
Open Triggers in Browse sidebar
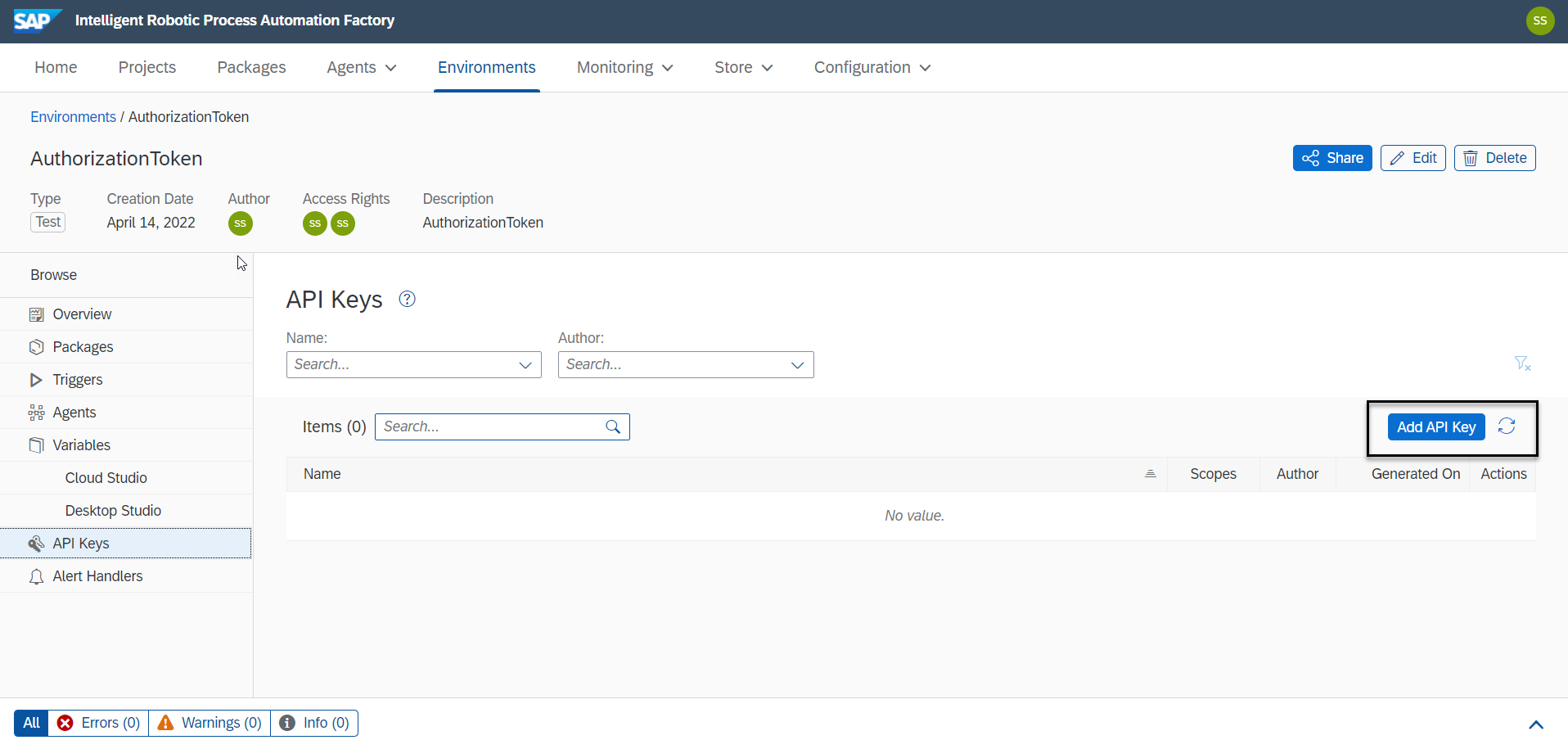(126, 380)
